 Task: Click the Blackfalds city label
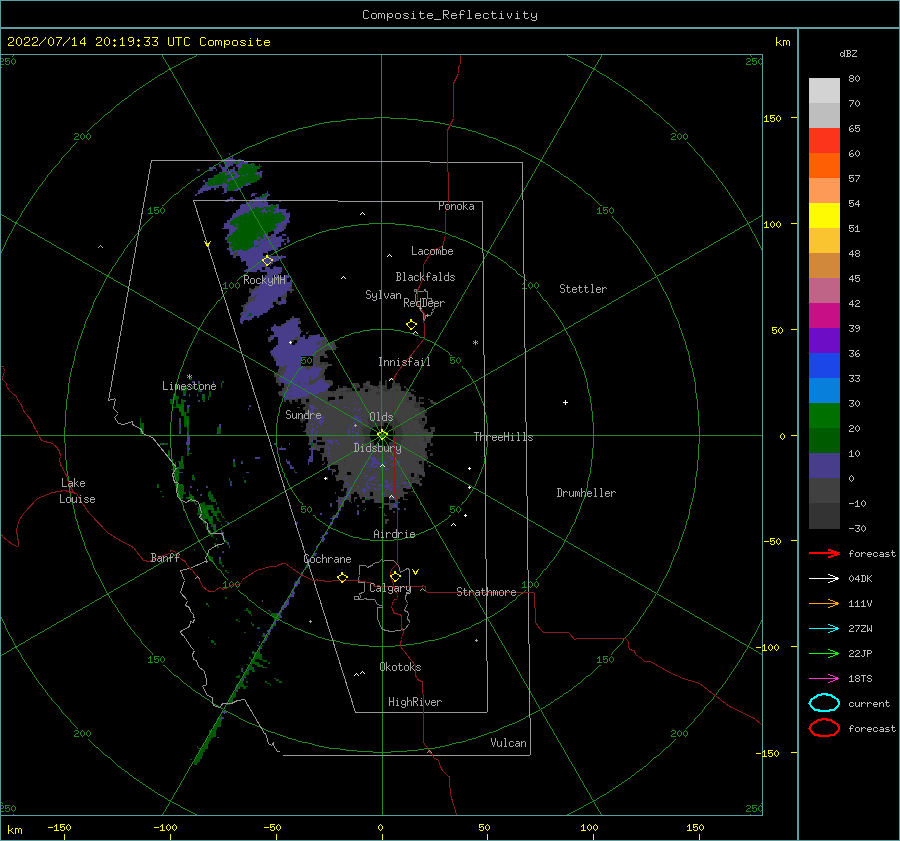[x=425, y=277]
